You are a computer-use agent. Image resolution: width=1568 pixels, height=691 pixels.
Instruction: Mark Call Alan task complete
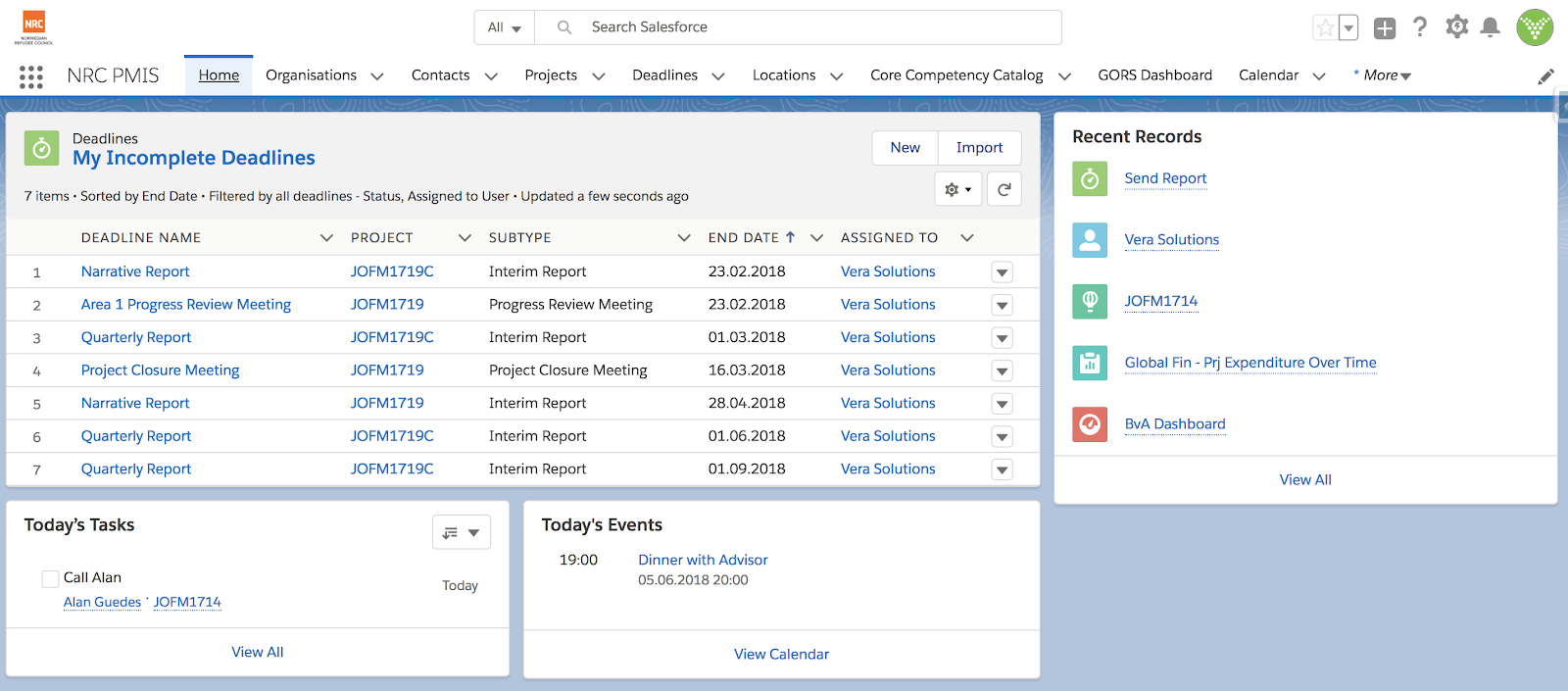point(50,578)
